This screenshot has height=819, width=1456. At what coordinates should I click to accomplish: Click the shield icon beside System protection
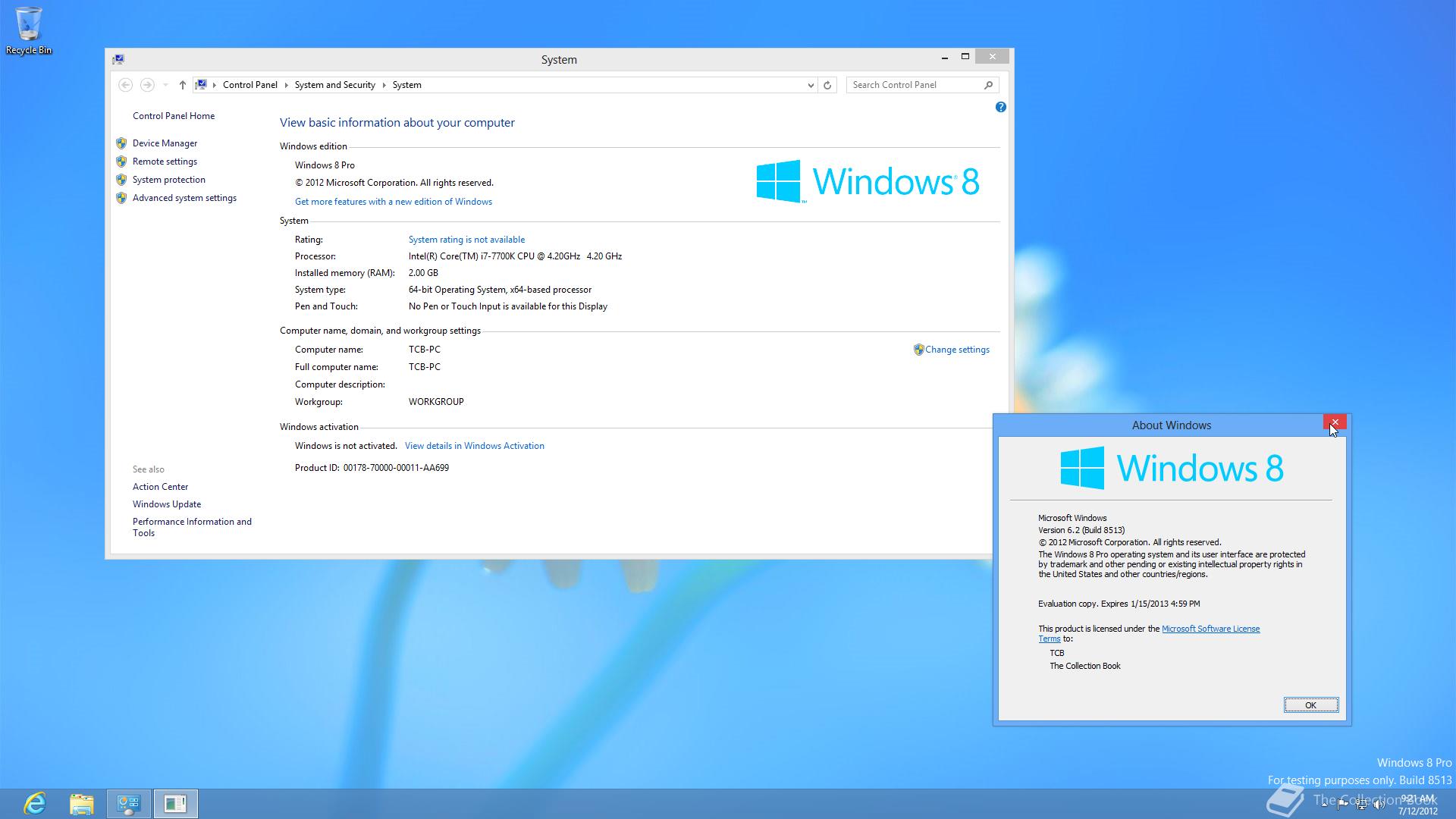(x=121, y=180)
